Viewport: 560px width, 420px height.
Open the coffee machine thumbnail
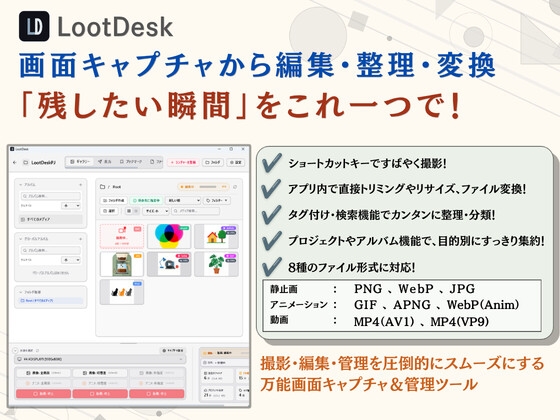coord(122,264)
